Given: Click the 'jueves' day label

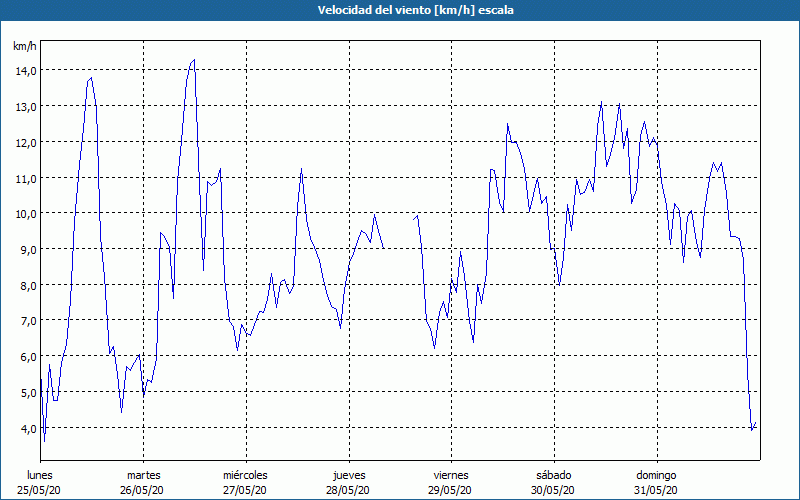Looking at the screenshot, I should click(x=349, y=475).
